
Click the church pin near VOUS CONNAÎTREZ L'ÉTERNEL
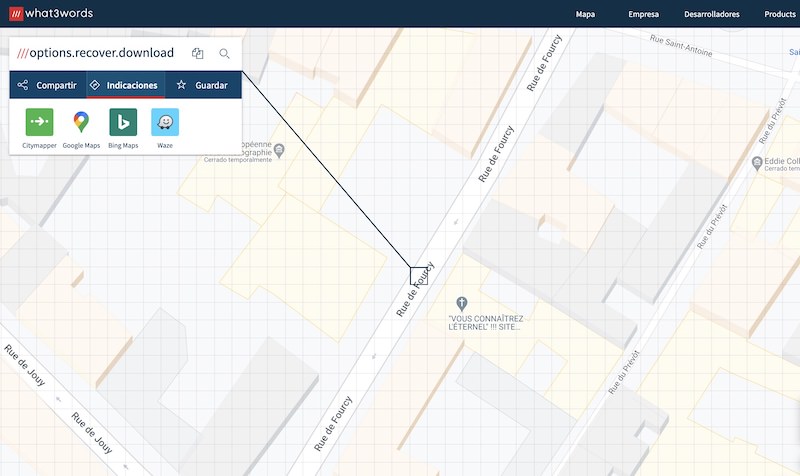pos(462,304)
